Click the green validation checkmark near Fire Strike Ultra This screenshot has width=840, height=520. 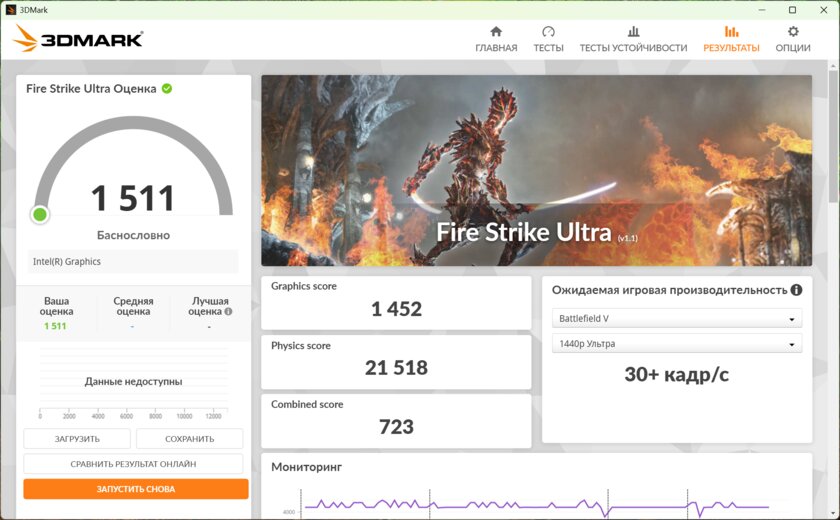coord(167,88)
